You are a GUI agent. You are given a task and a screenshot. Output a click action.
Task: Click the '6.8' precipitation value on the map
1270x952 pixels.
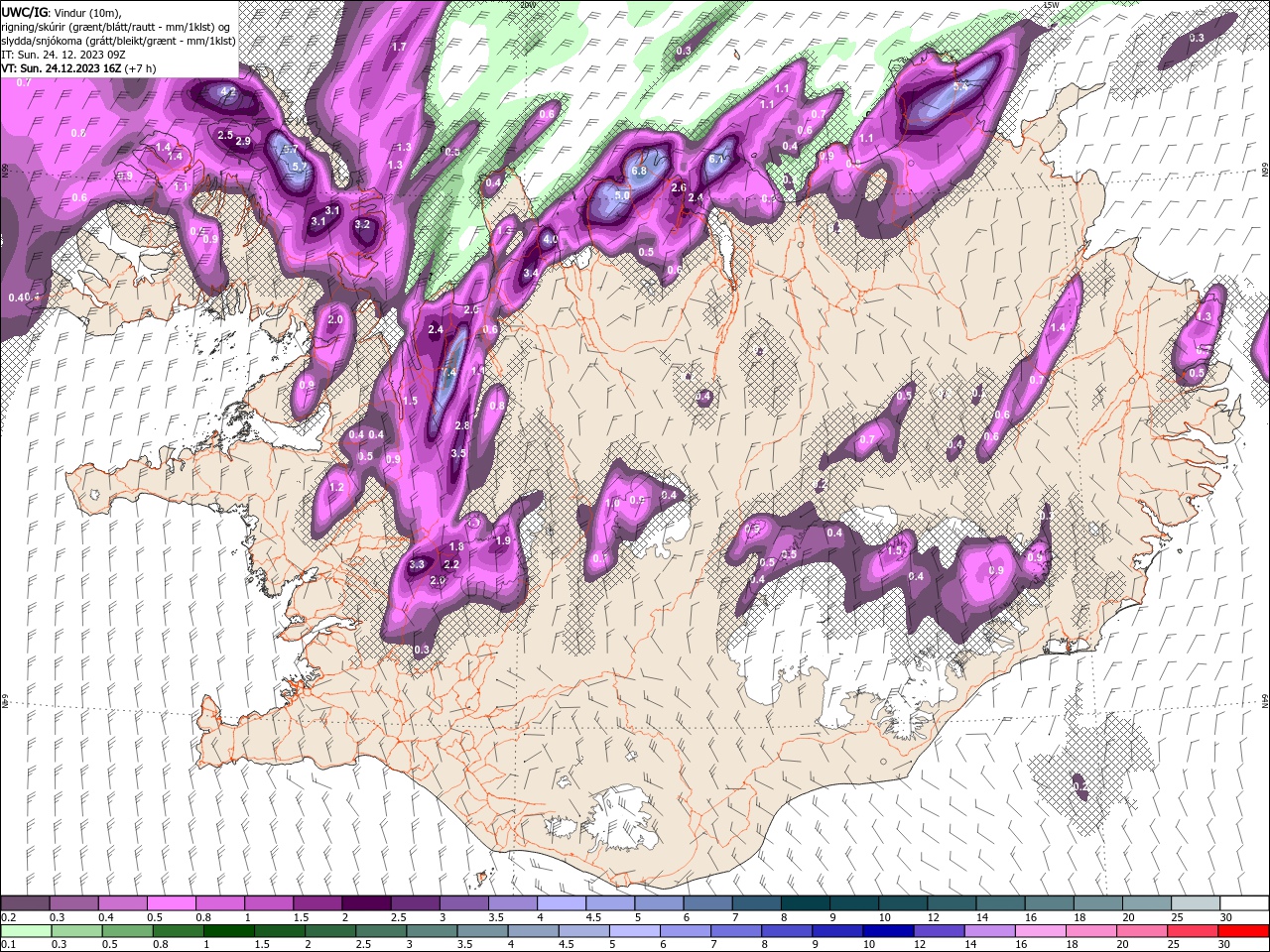click(x=639, y=171)
